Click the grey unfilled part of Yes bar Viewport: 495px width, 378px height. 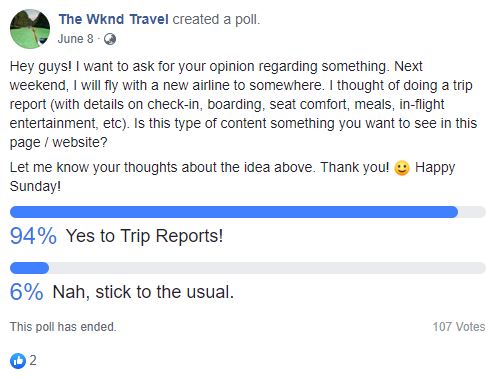coord(472,212)
